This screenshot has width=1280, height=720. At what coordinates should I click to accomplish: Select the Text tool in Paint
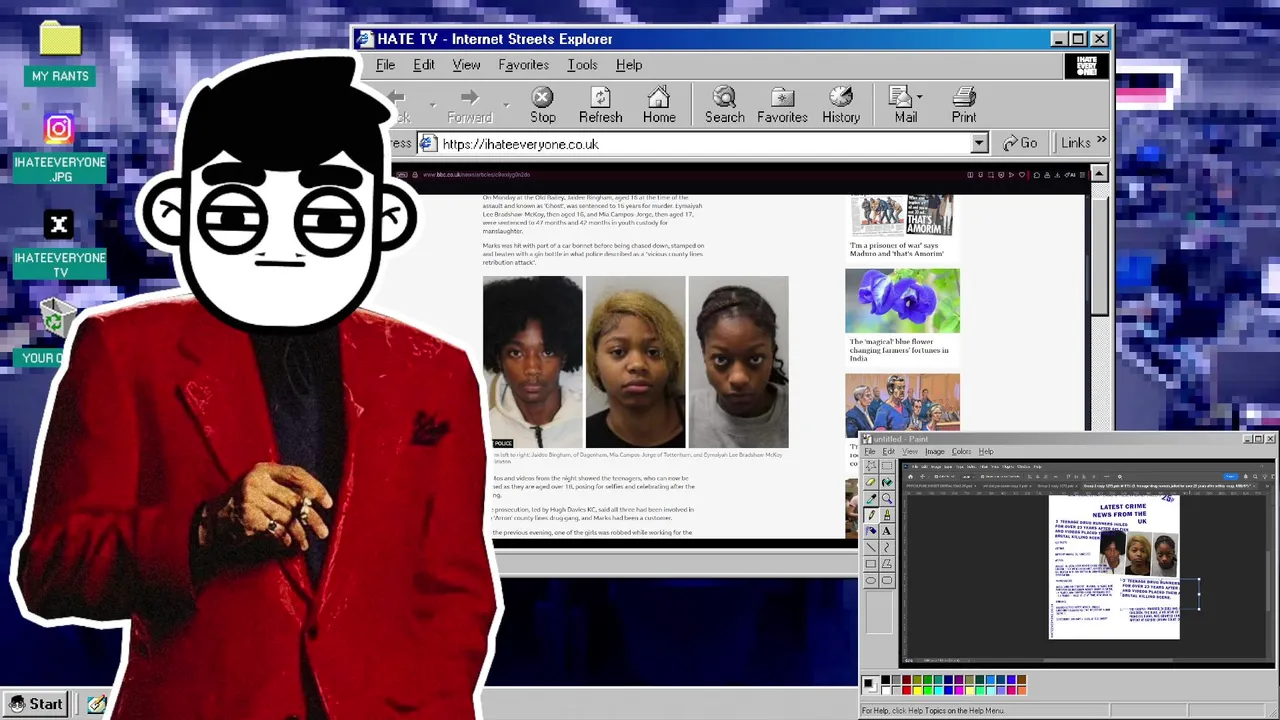(886, 531)
